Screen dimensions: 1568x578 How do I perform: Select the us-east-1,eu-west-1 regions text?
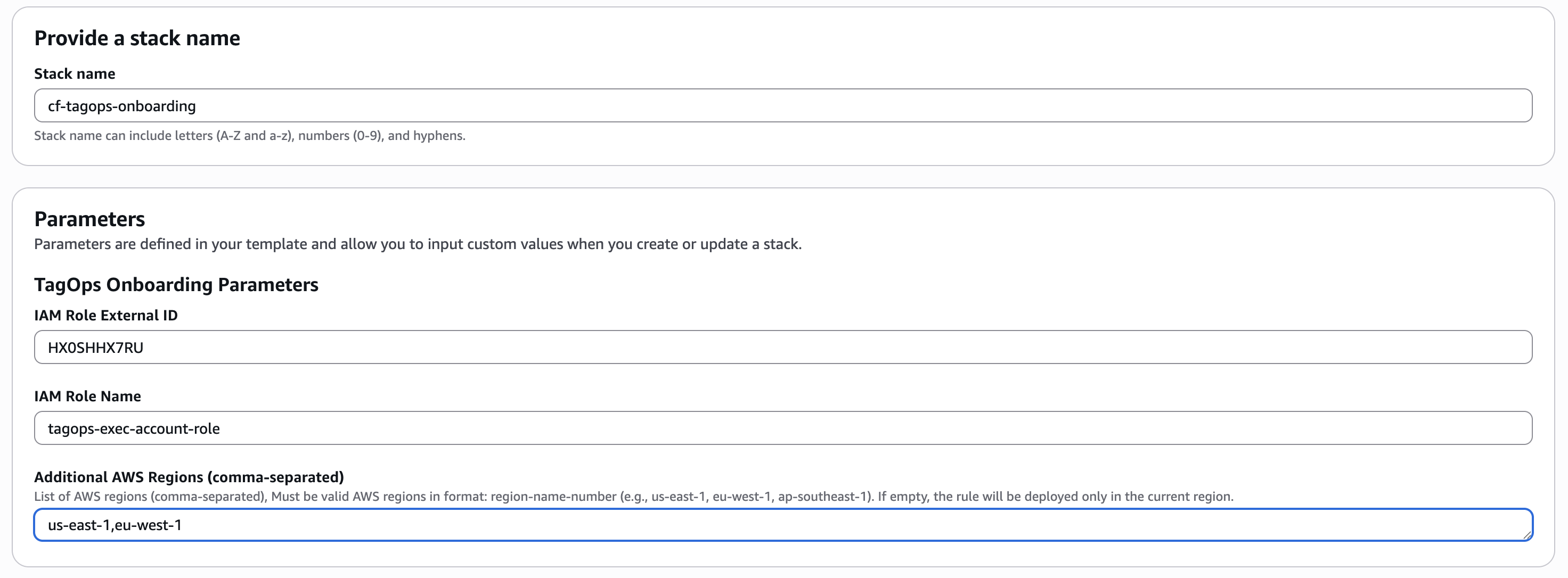tap(116, 524)
